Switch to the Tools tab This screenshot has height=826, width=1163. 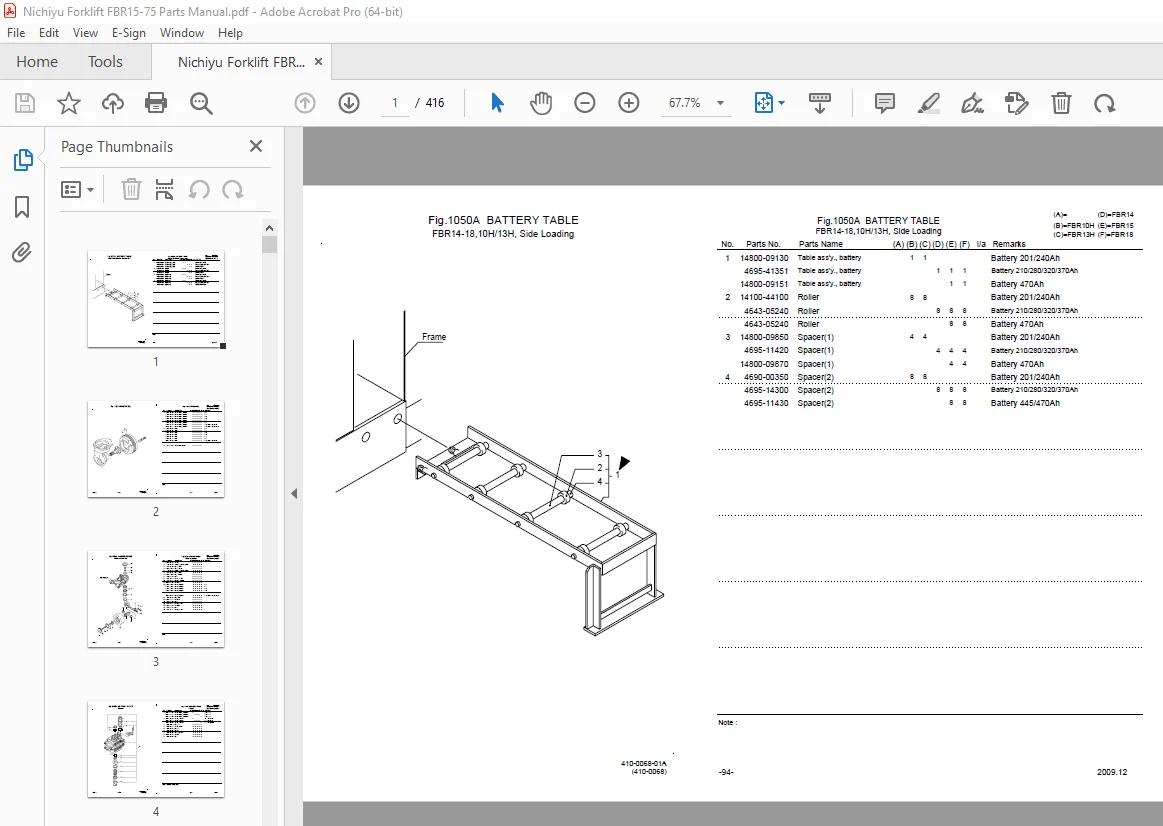pos(105,62)
